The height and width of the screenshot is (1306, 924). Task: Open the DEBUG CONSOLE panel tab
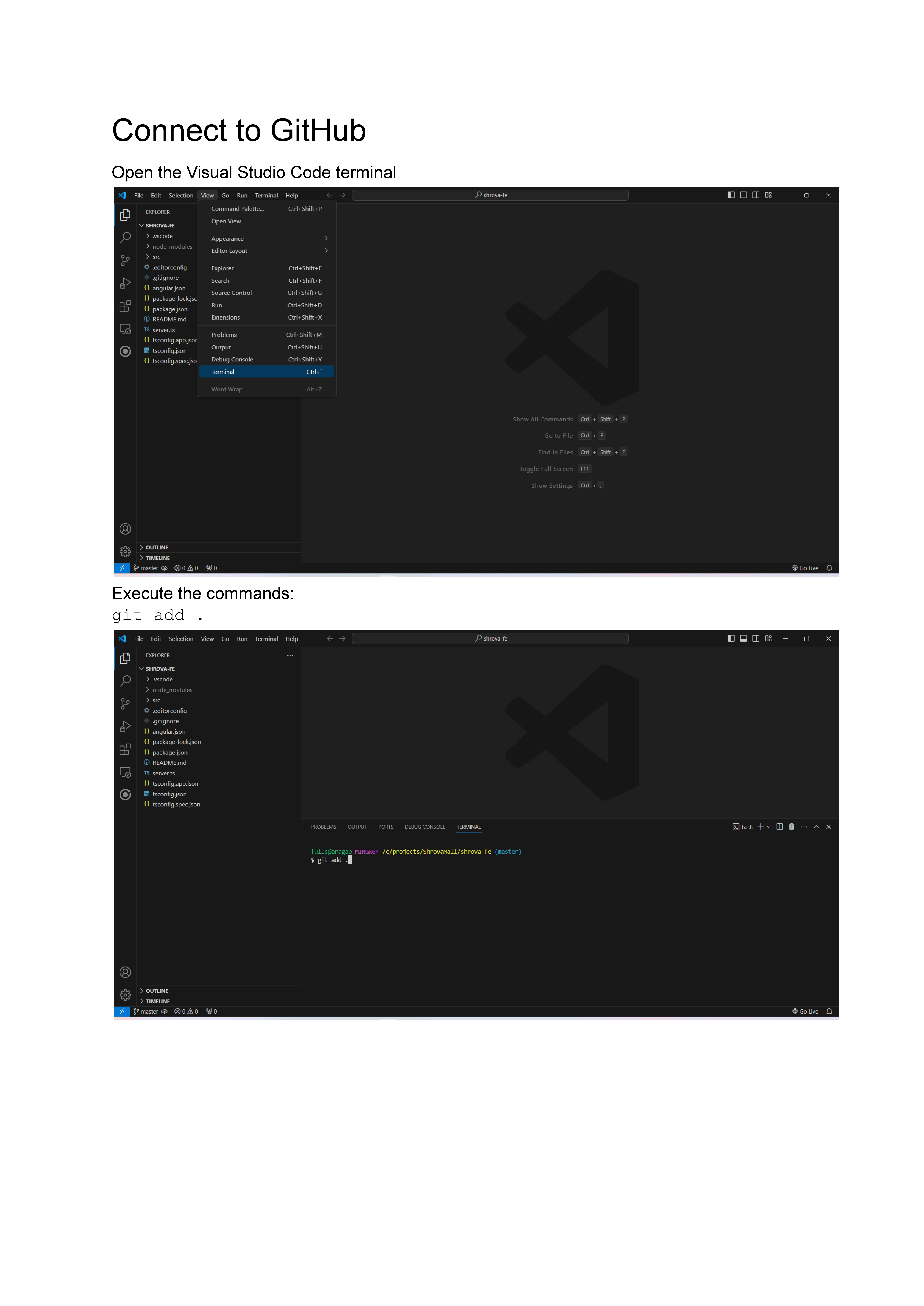[x=425, y=827]
